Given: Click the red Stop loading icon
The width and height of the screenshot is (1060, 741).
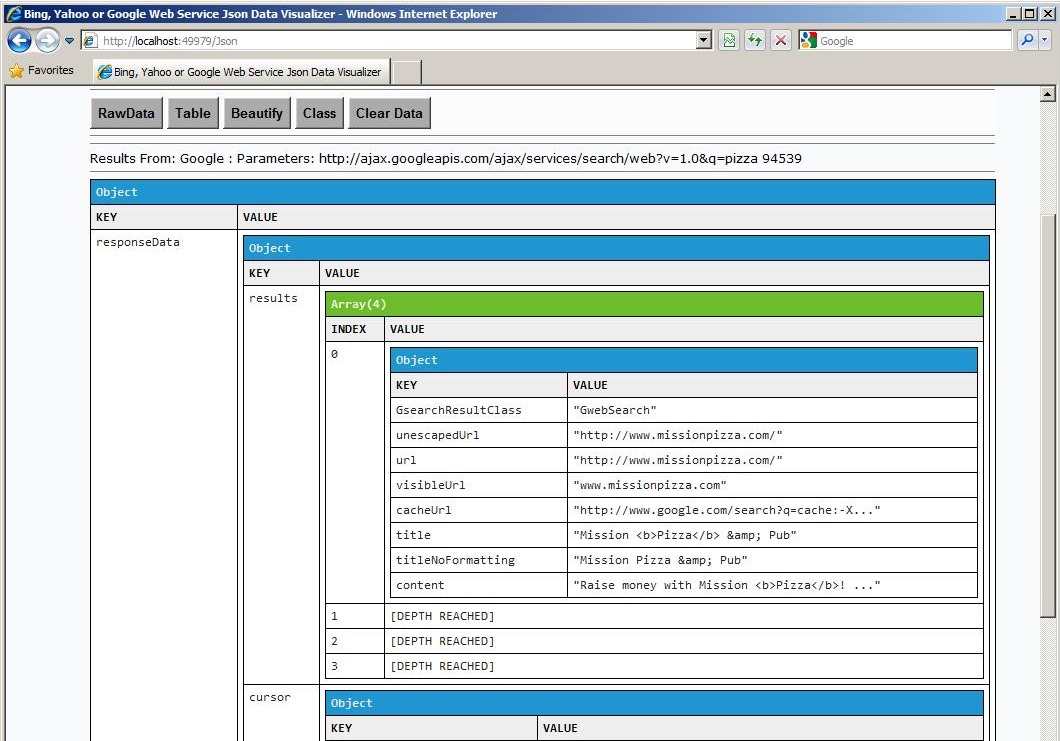Looking at the screenshot, I should point(781,41).
